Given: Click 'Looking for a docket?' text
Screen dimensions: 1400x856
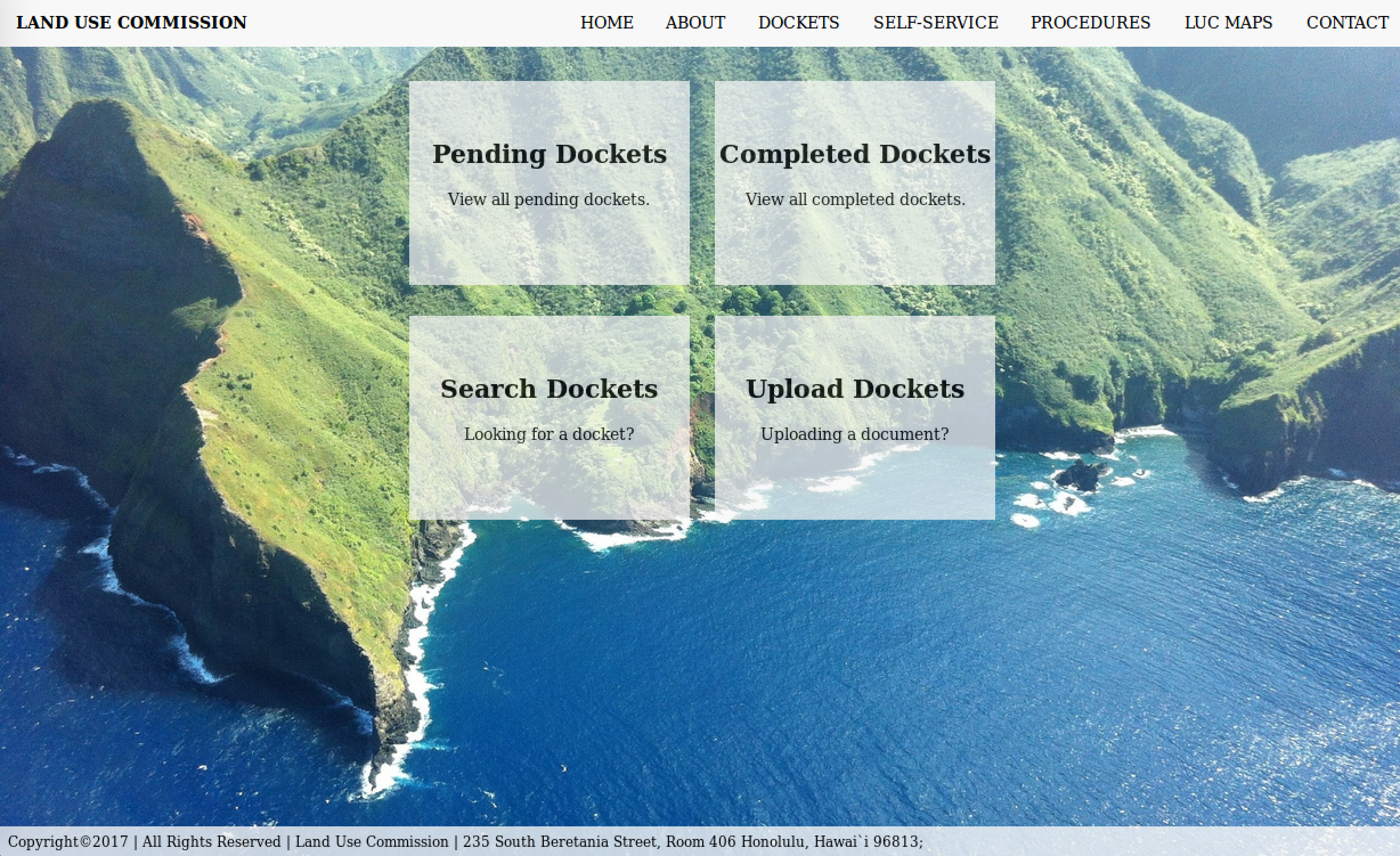Looking at the screenshot, I should pyautogui.click(x=548, y=434).
